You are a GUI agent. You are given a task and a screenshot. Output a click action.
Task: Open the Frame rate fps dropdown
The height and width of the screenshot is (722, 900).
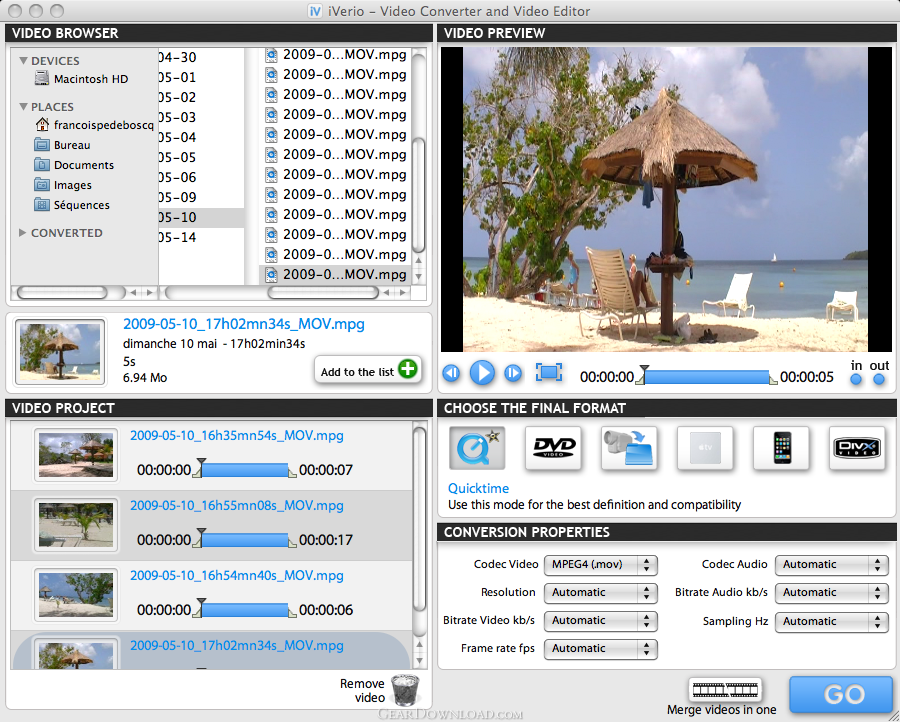coord(600,649)
